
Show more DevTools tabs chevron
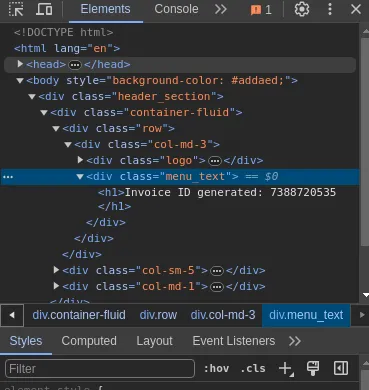pyautogui.click(x=221, y=9)
